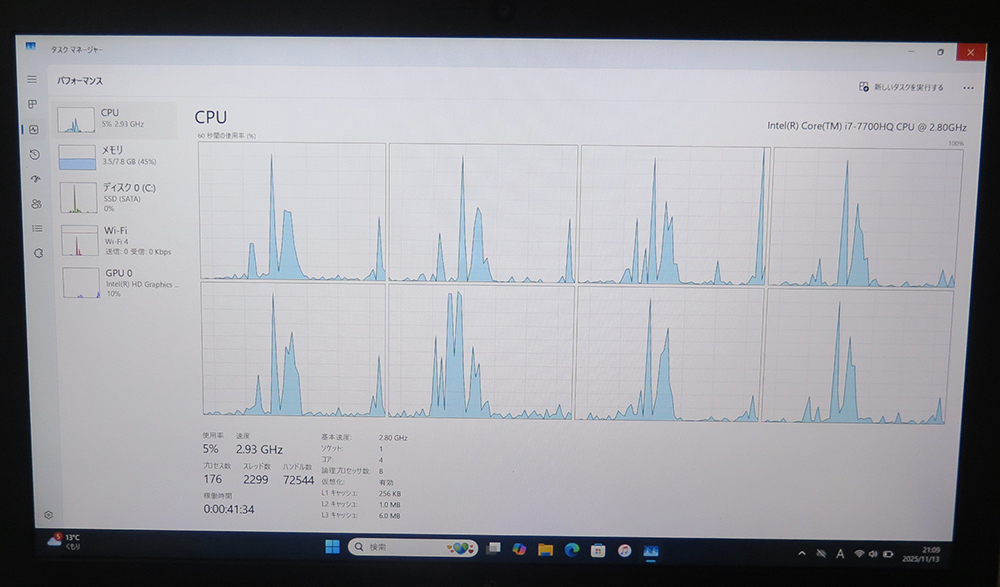Click the thread count 2299

click(256, 480)
